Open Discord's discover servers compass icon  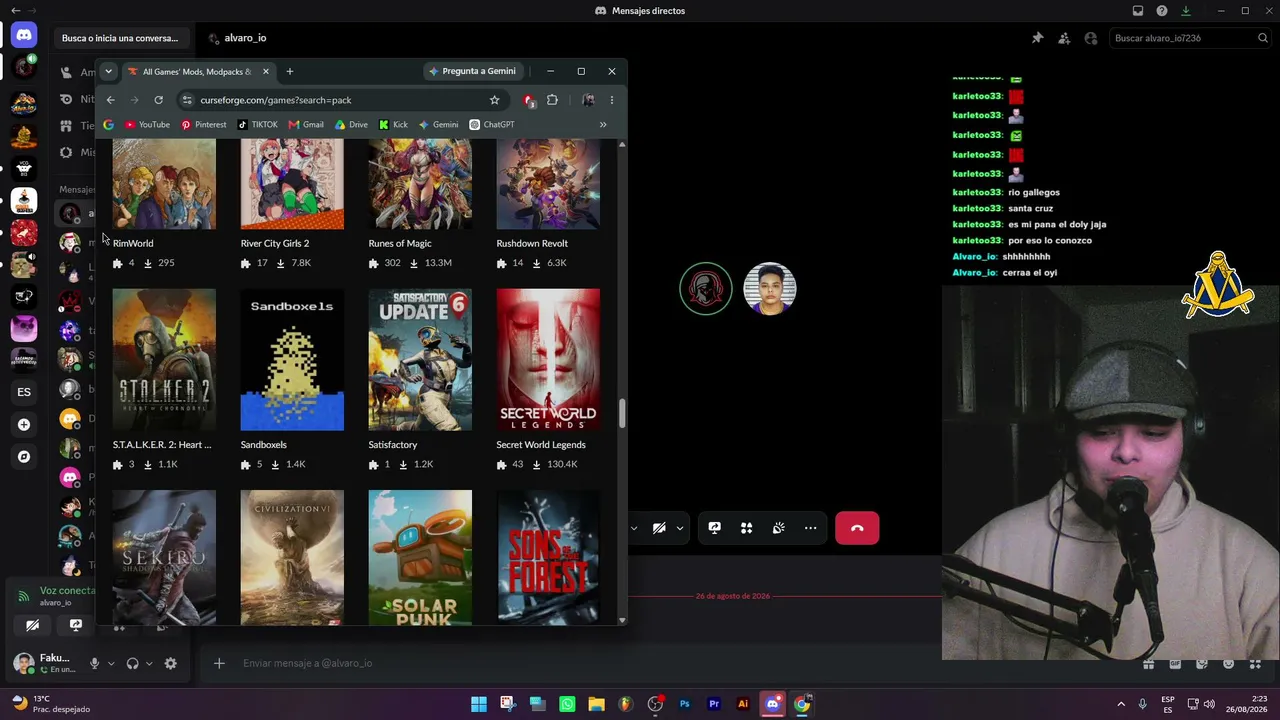(x=24, y=457)
